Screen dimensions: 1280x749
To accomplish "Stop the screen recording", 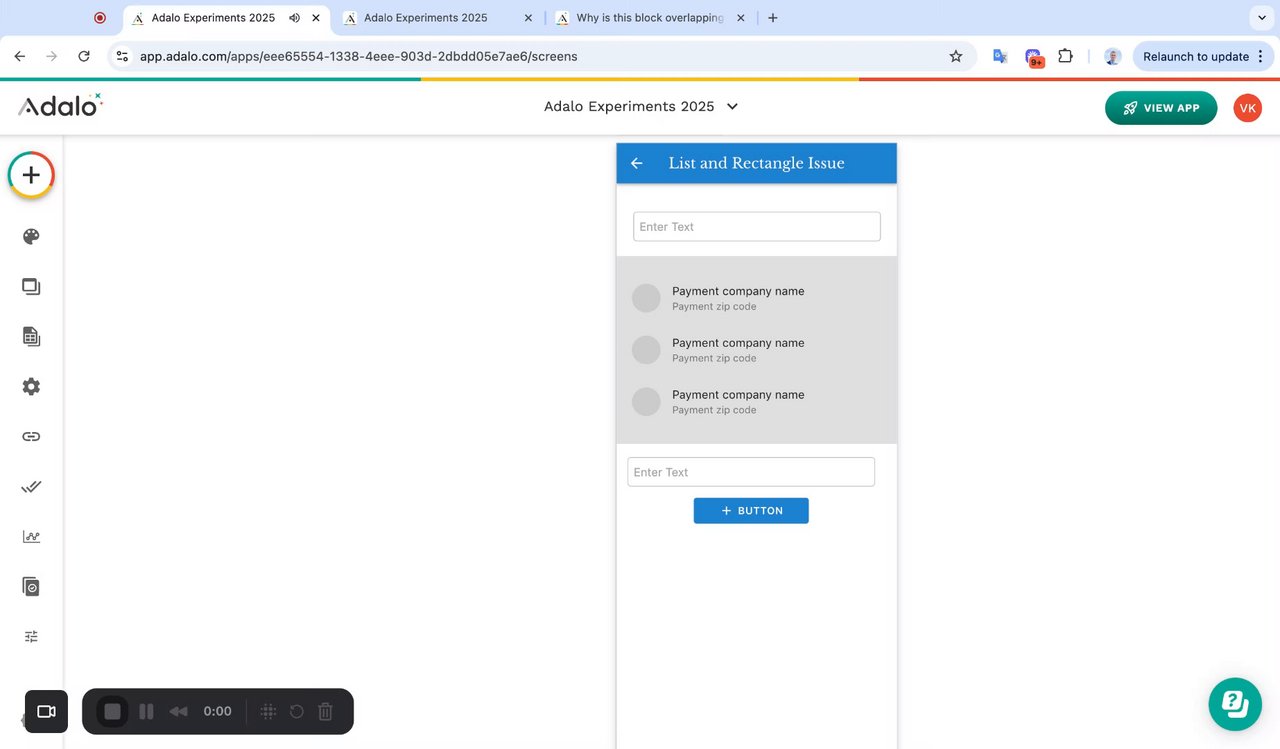I will coord(112,711).
